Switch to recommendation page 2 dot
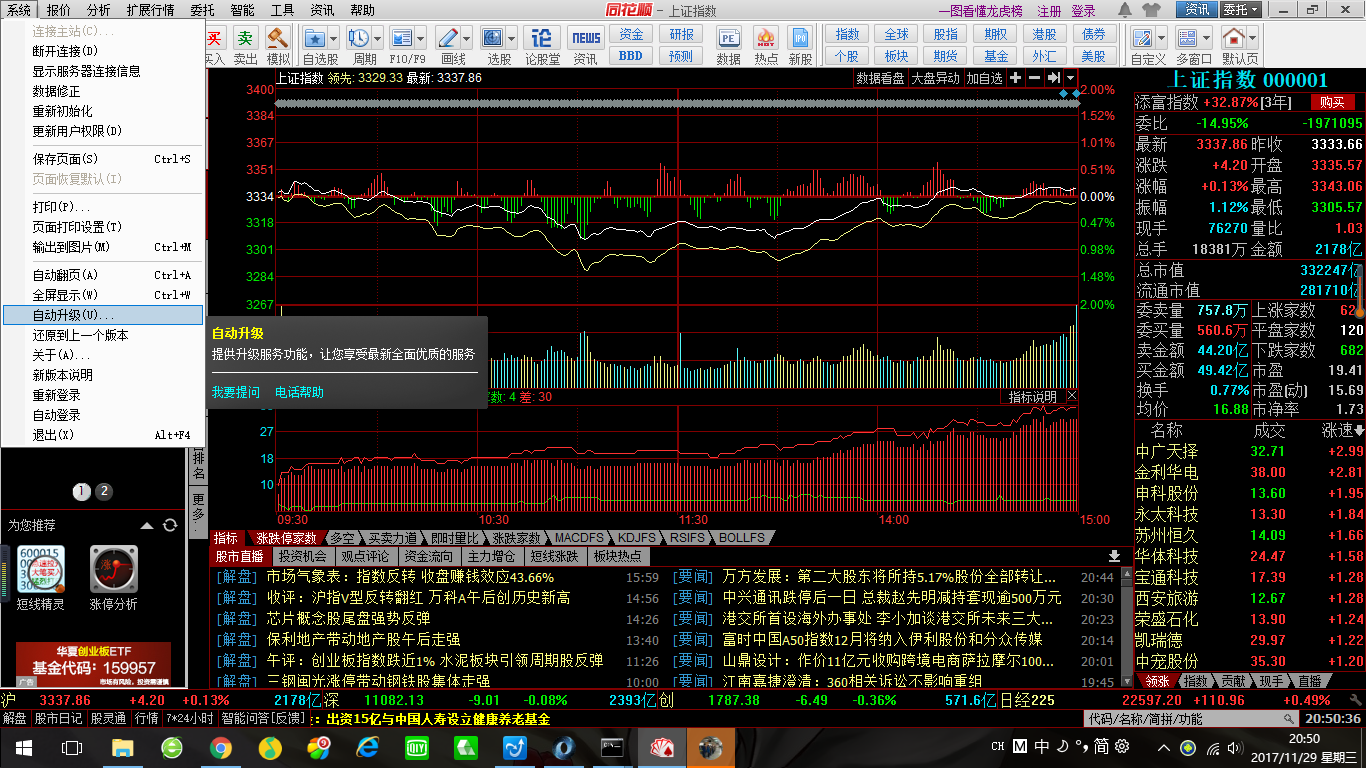Screen dimensions: 1366x768 coord(104,491)
